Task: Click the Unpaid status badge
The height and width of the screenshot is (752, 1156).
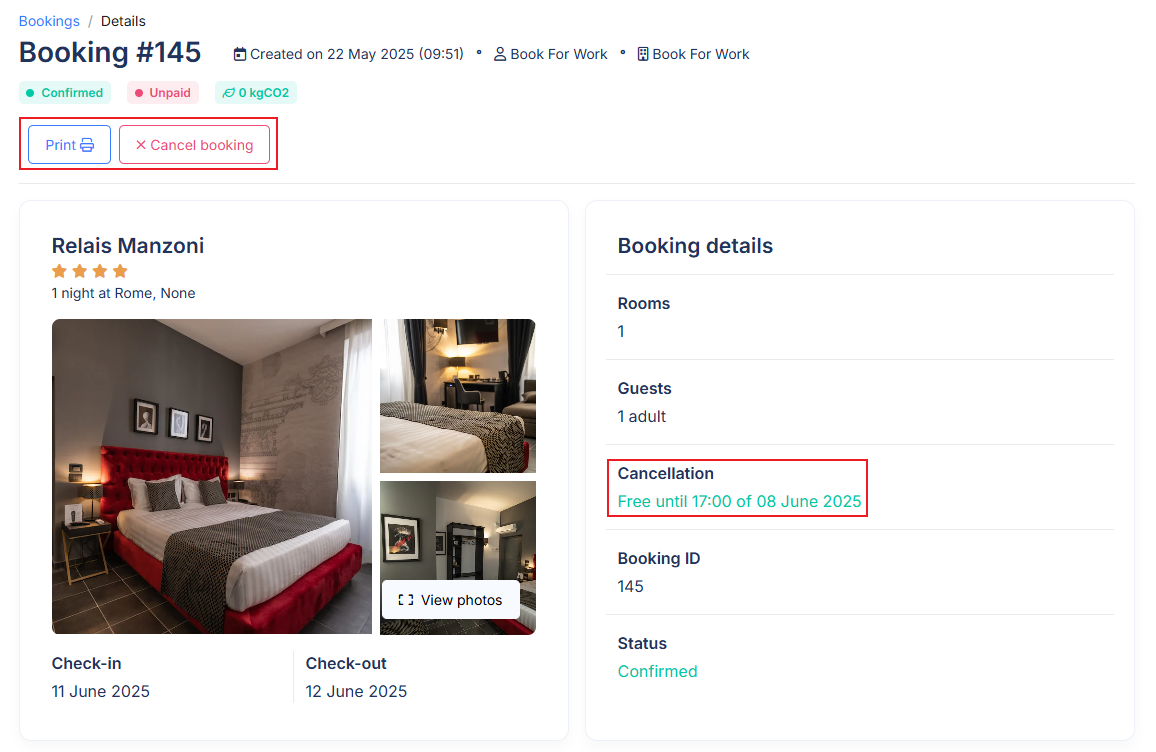Action: click(163, 93)
